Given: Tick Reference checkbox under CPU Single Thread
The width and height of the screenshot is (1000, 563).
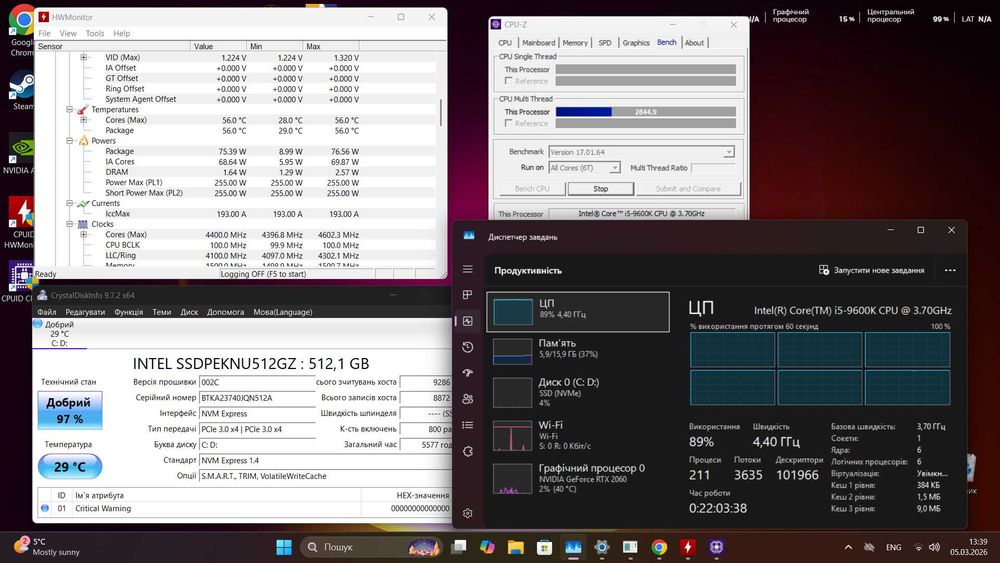Looking at the screenshot, I should tap(508, 81).
